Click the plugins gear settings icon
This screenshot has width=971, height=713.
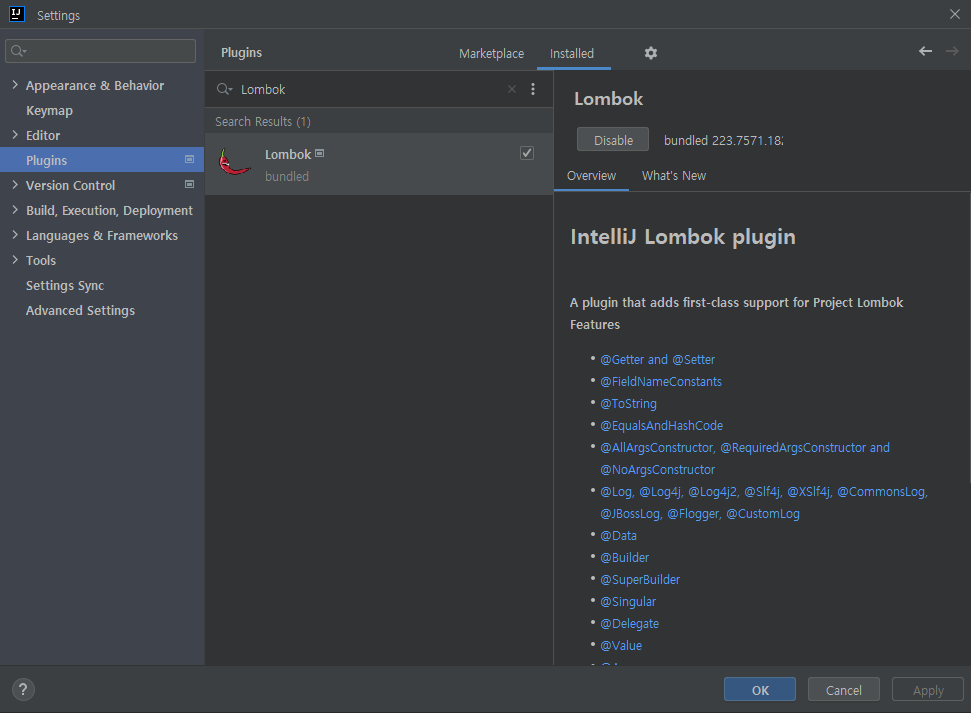(x=650, y=53)
